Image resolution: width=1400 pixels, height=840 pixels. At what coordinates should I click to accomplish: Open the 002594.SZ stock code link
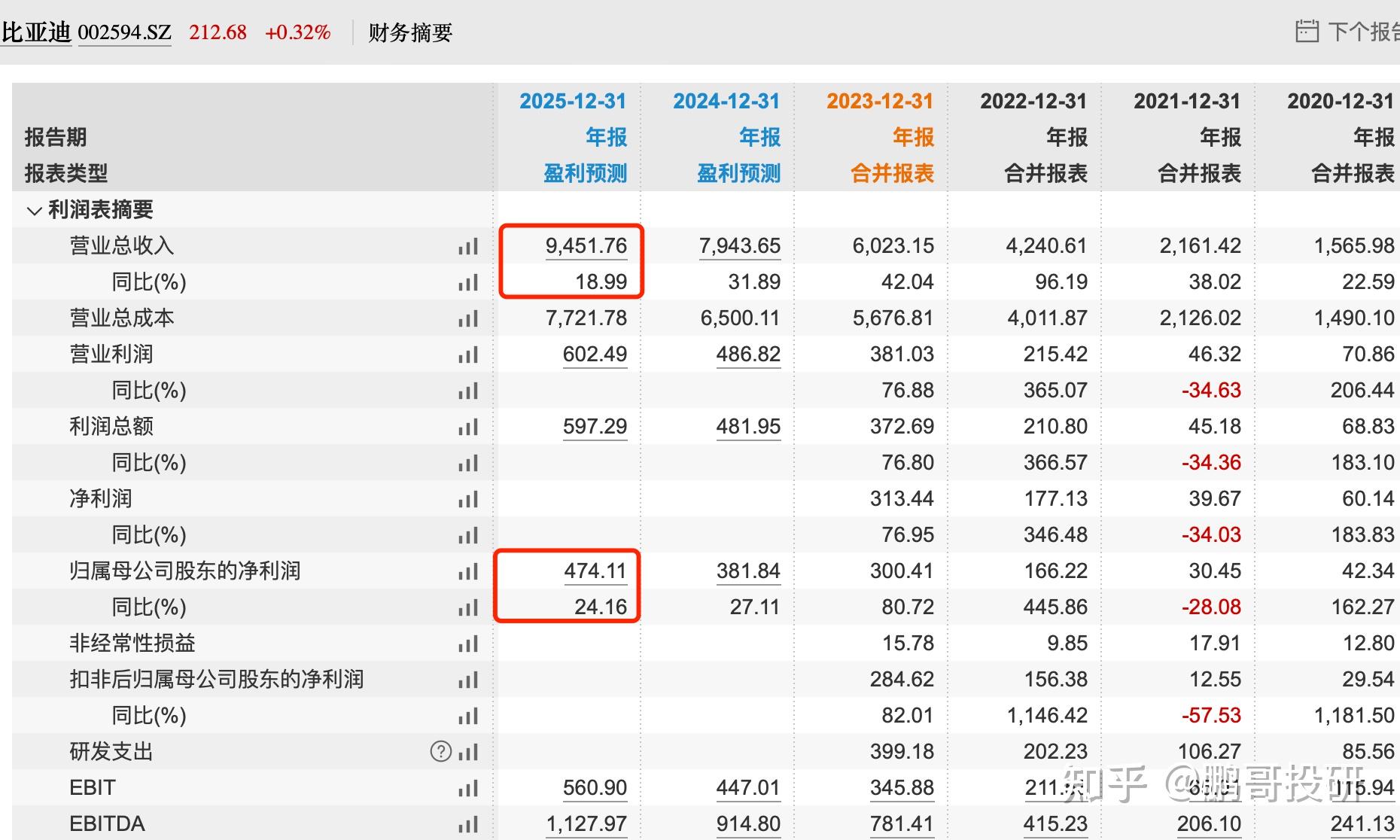[125, 32]
